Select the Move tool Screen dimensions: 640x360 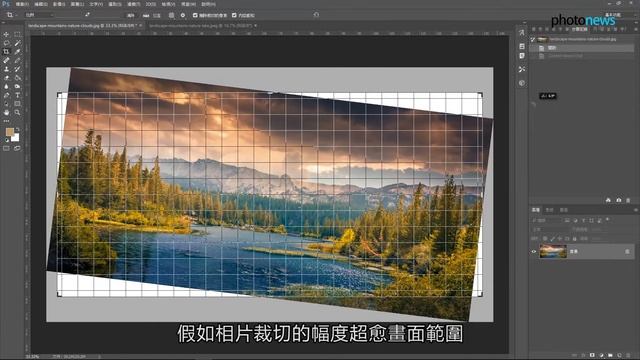pos(6,35)
